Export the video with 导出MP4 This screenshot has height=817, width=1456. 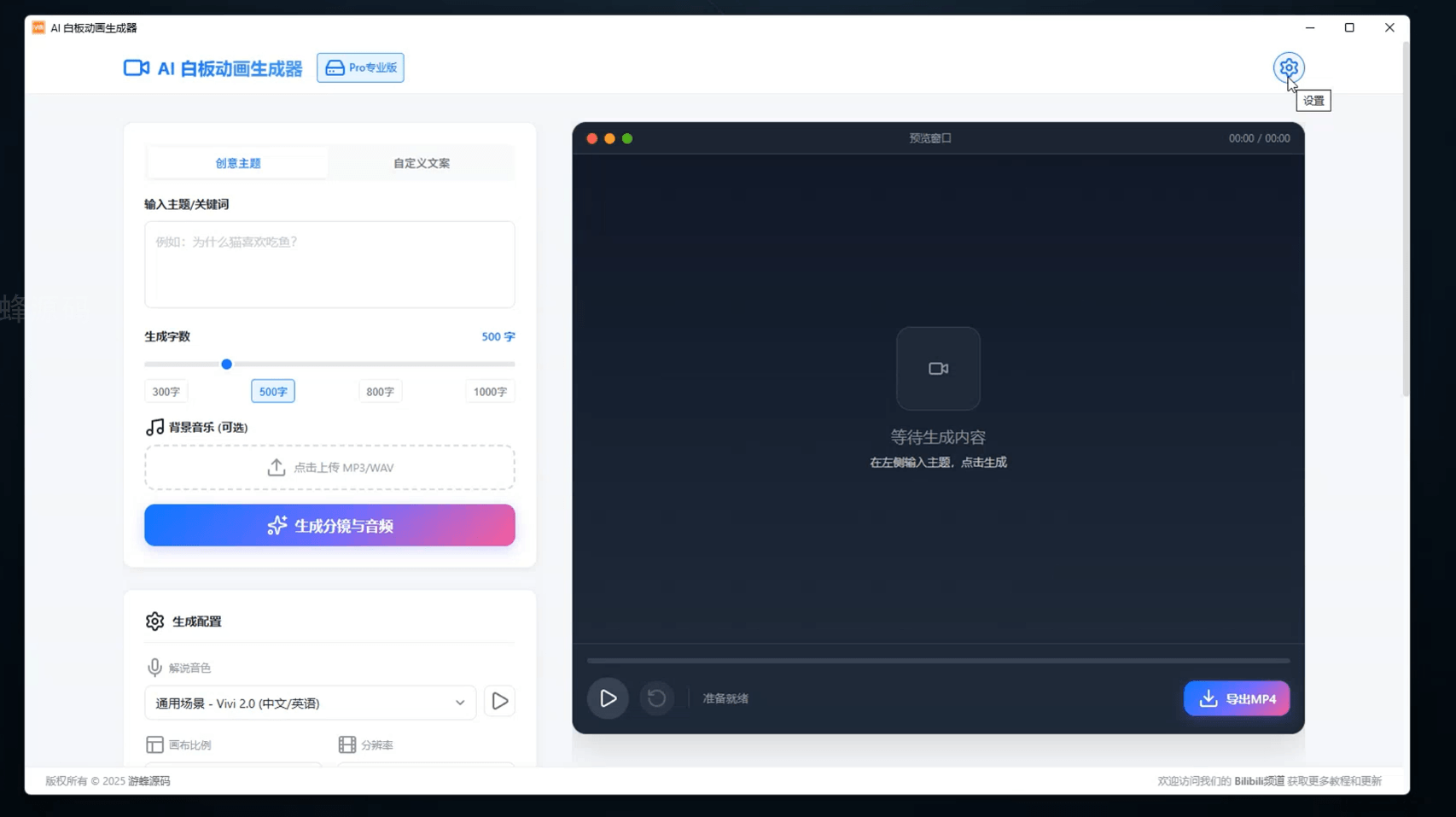click(x=1237, y=698)
